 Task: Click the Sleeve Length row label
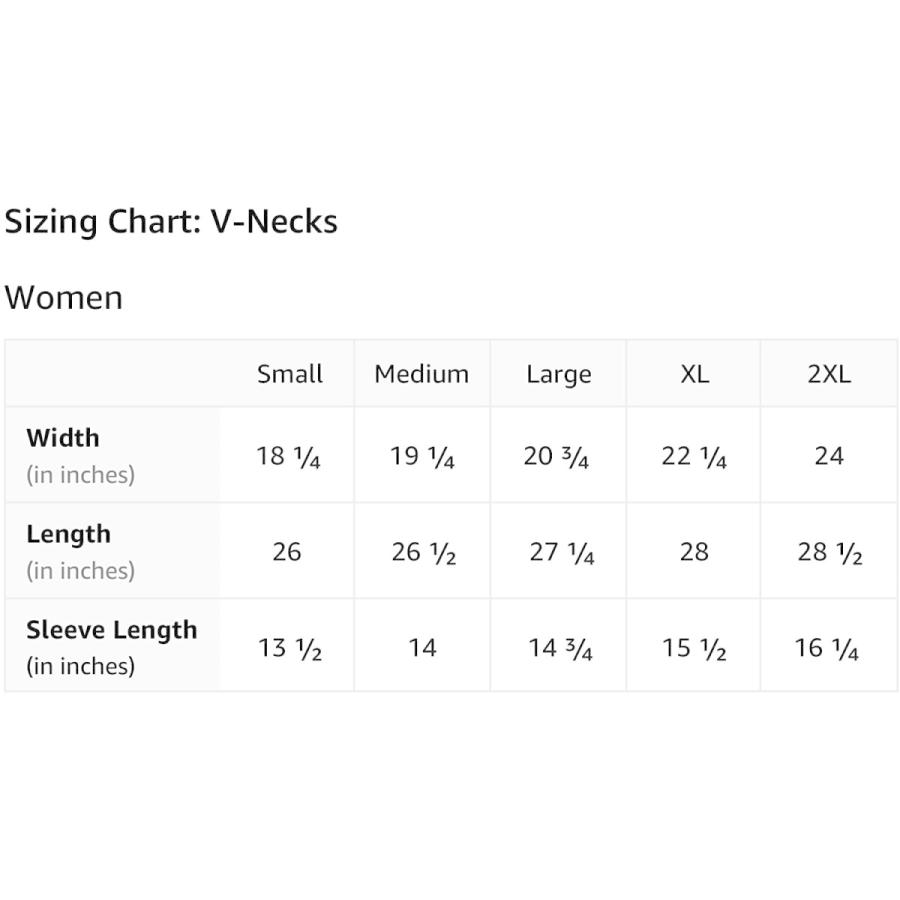(111, 630)
